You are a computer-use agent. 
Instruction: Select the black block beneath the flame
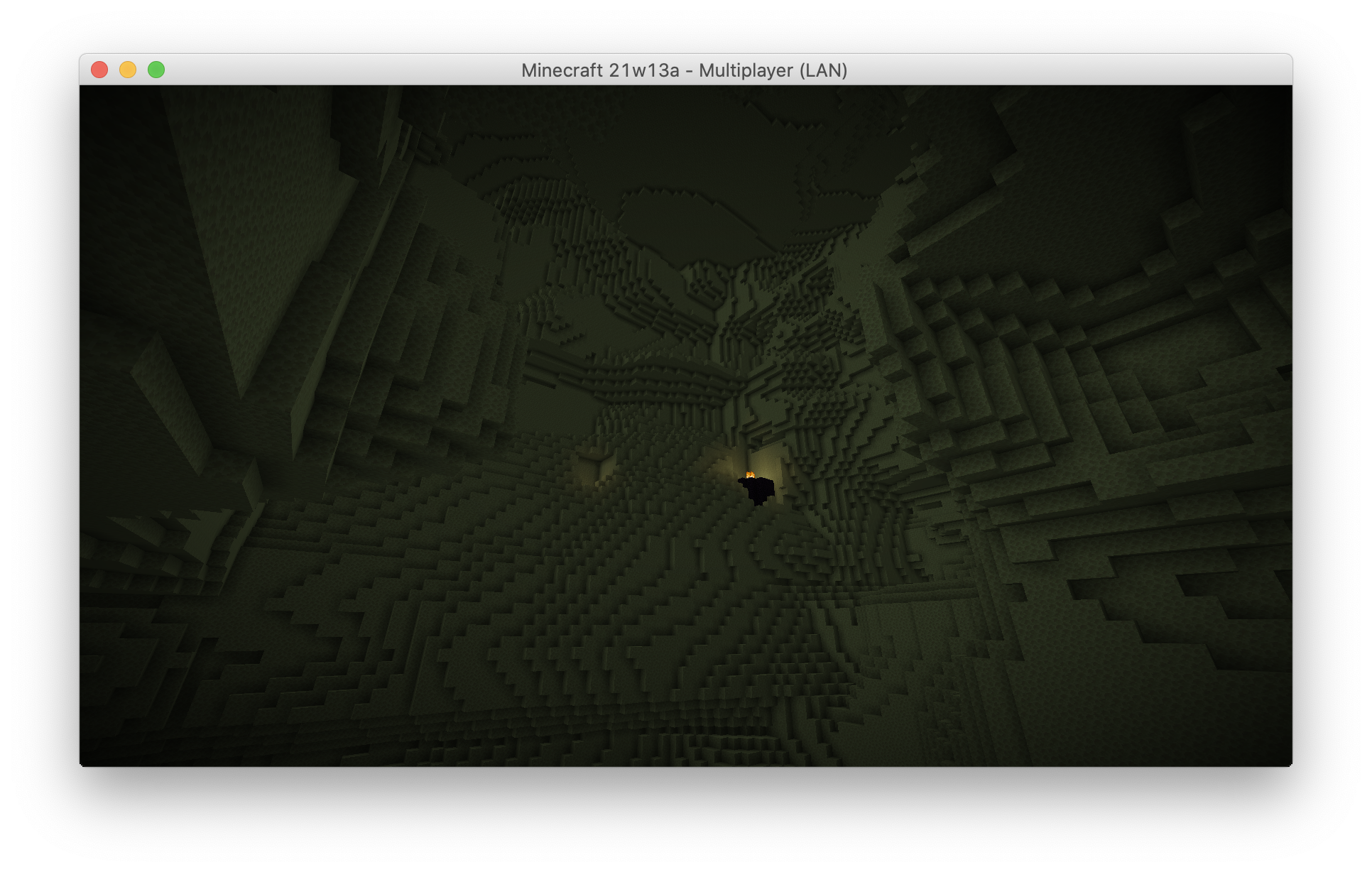[x=759, y=491]
